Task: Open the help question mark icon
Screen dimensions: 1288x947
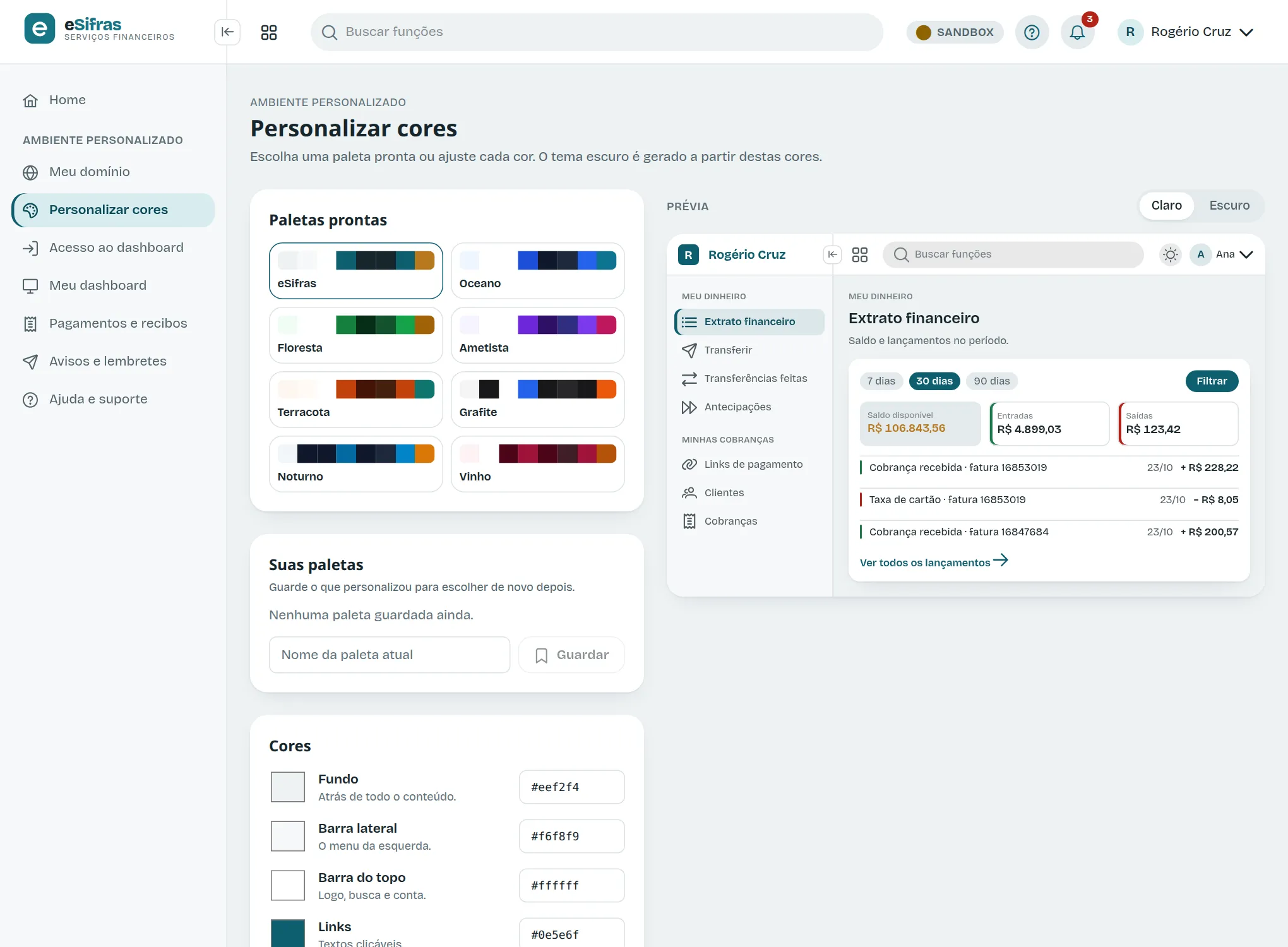Action: 1032,32
